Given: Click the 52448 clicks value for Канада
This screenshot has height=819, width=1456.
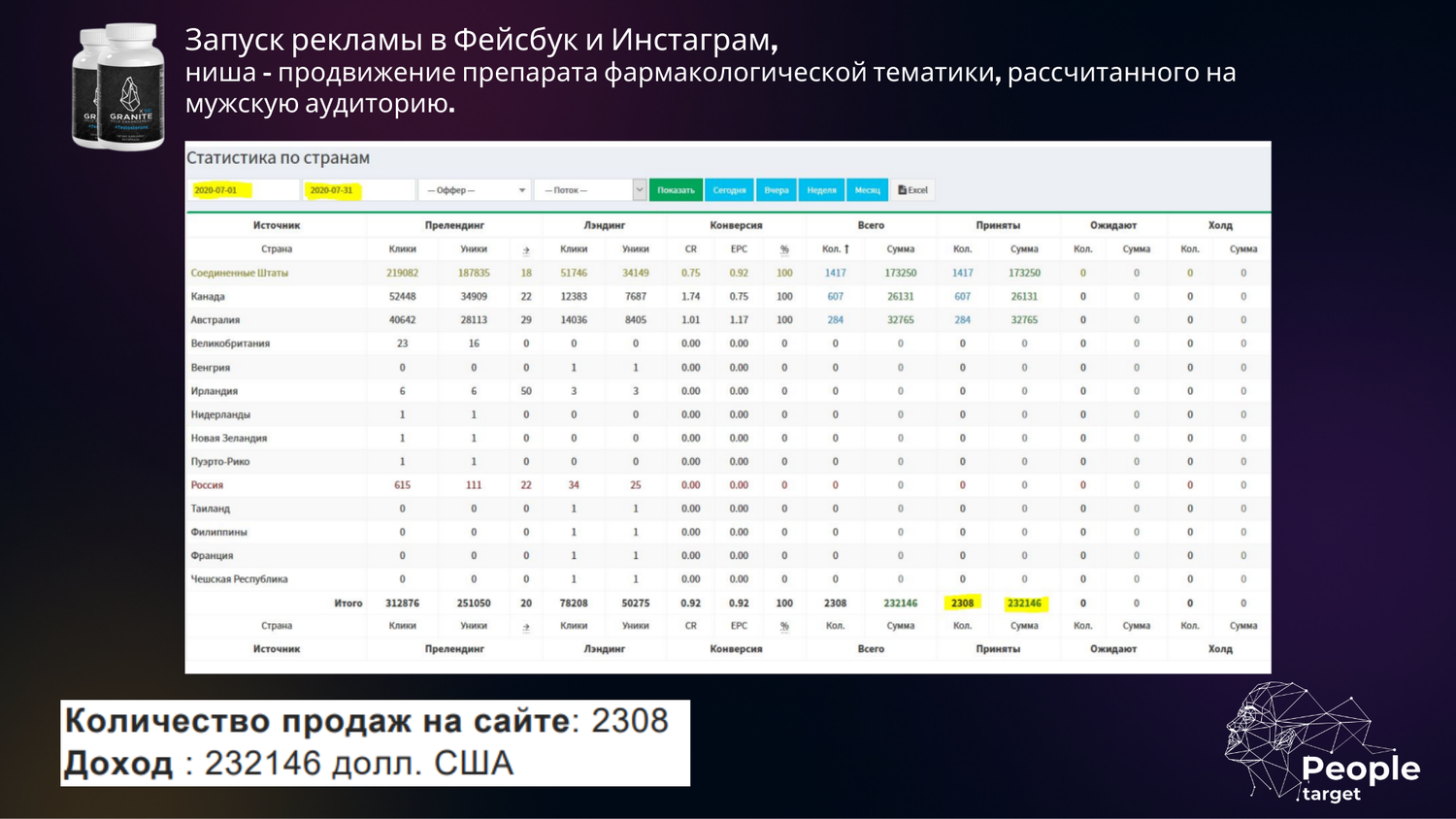Looking at the screenshot, I should (402, 297).
